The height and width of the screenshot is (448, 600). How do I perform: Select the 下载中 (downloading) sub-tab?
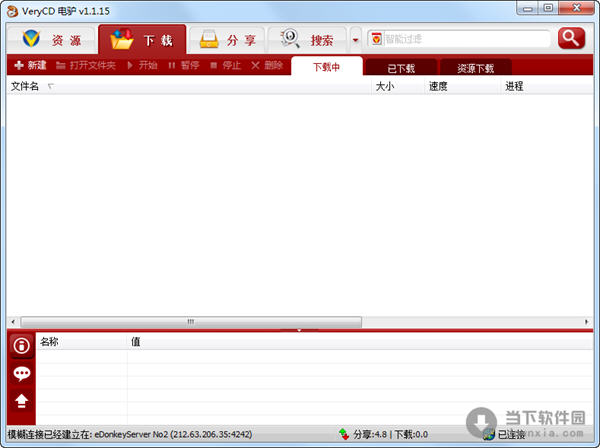tap(326, 67)
